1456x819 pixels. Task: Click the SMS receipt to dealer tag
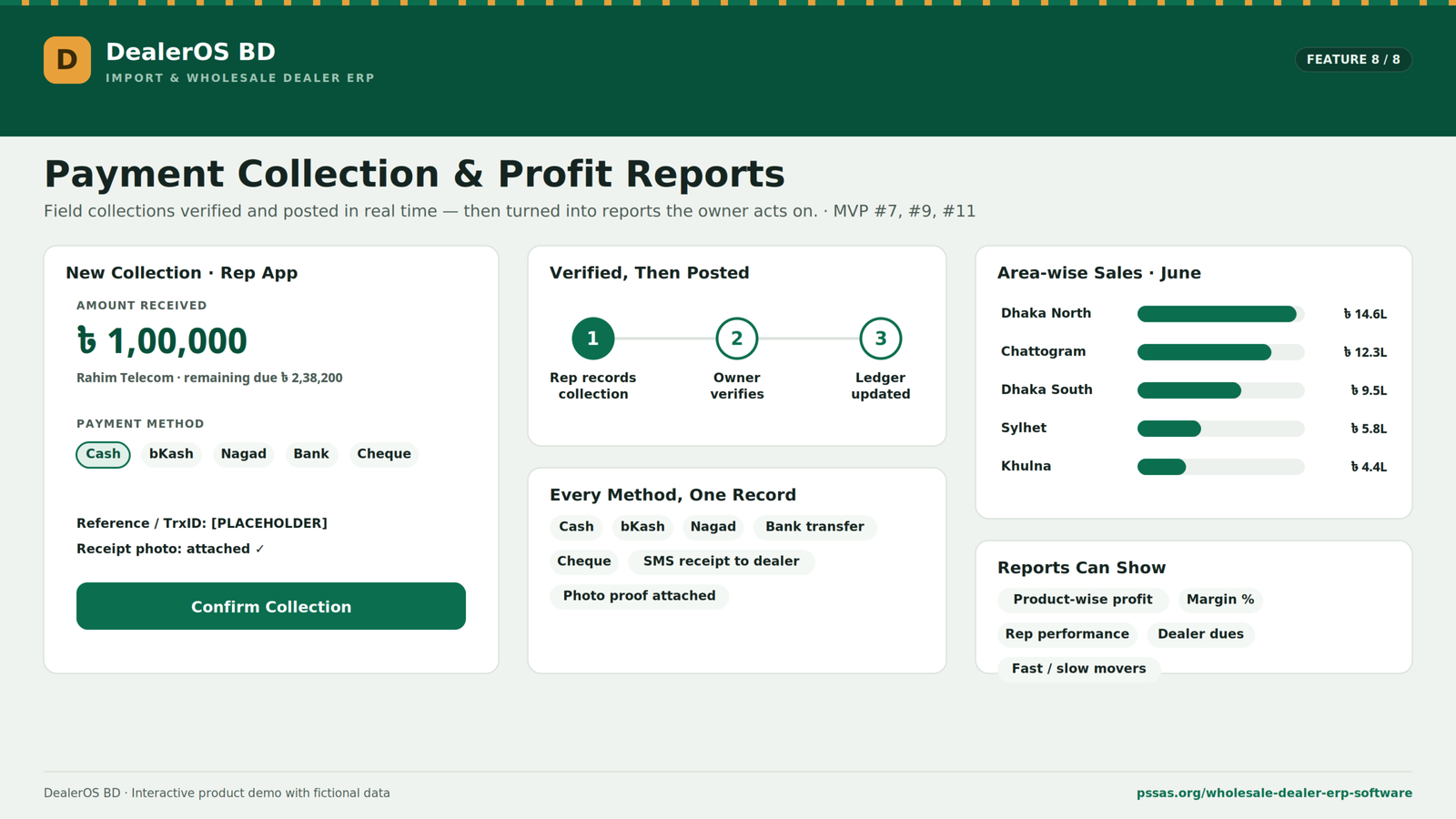point(721,561)
